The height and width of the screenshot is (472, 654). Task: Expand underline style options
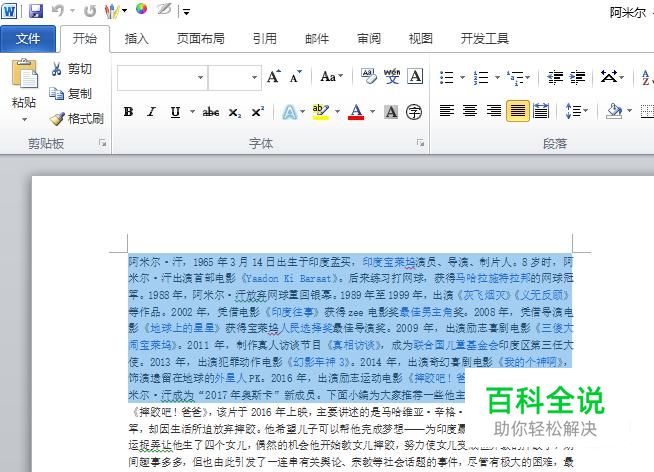pos(192,112)
